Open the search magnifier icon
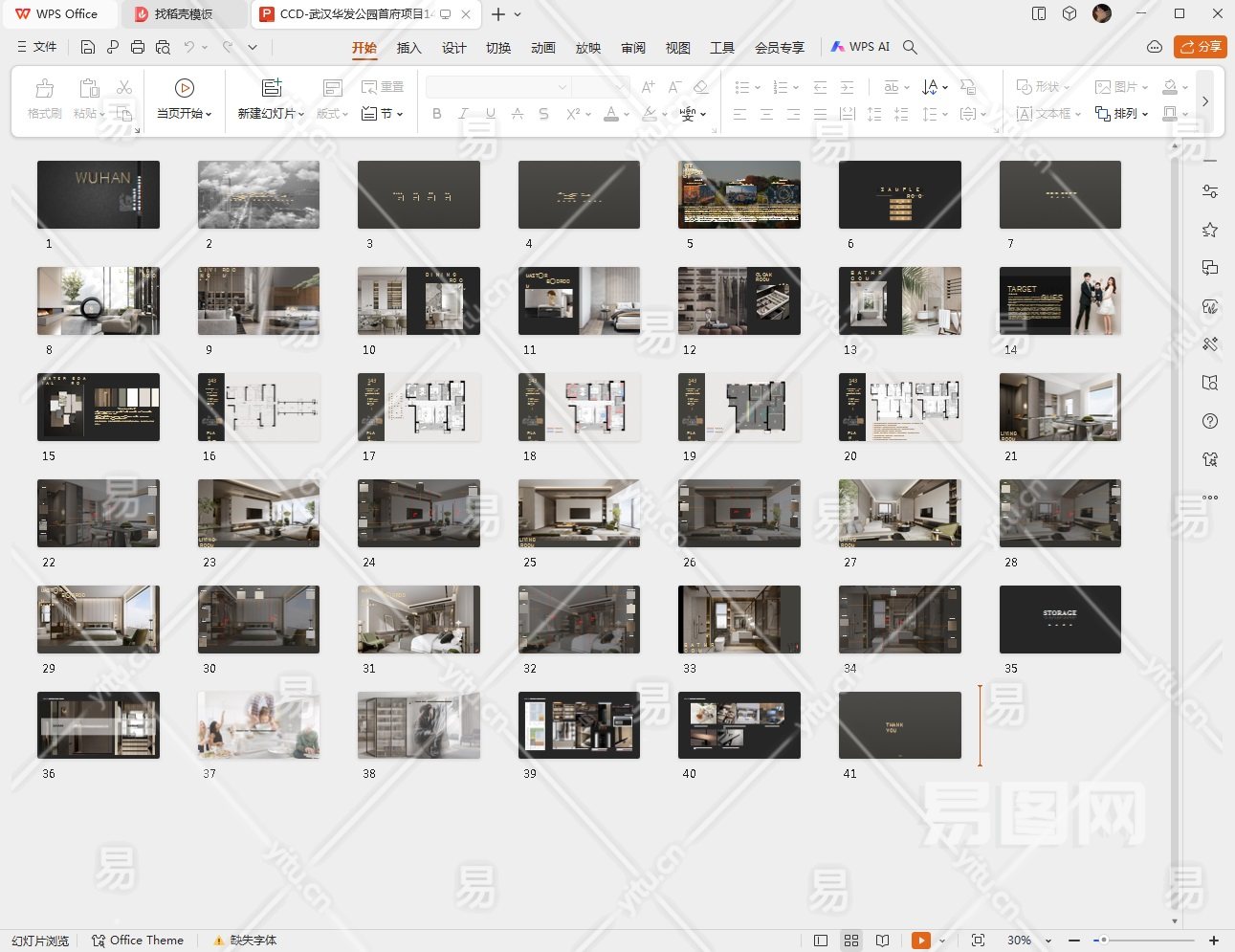1235x952 pixels. click(910, 47)
